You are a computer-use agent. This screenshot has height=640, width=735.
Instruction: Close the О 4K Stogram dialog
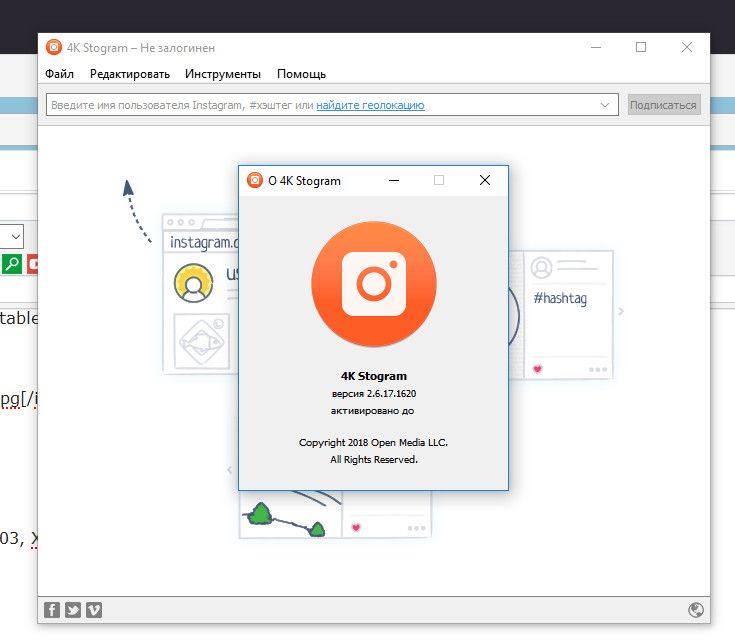pos(485,180)
